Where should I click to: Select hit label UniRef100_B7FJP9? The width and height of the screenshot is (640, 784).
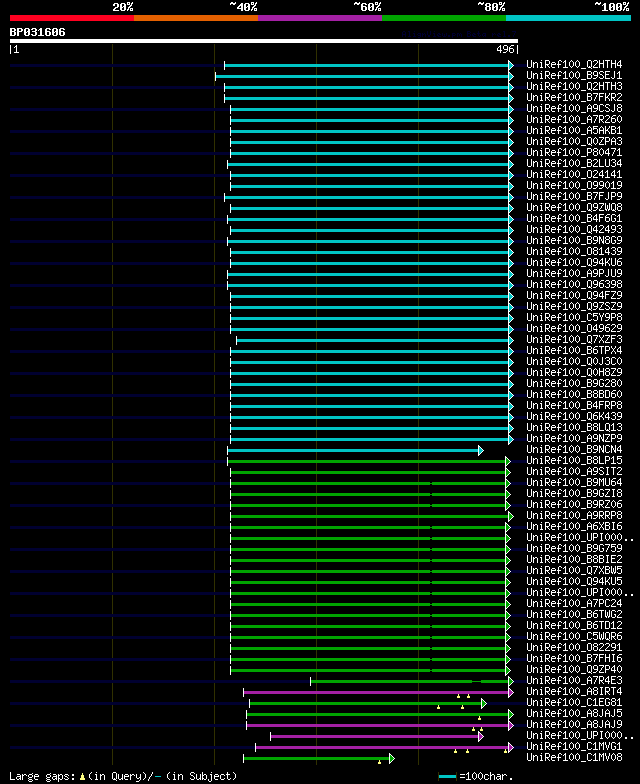[574, 196]
